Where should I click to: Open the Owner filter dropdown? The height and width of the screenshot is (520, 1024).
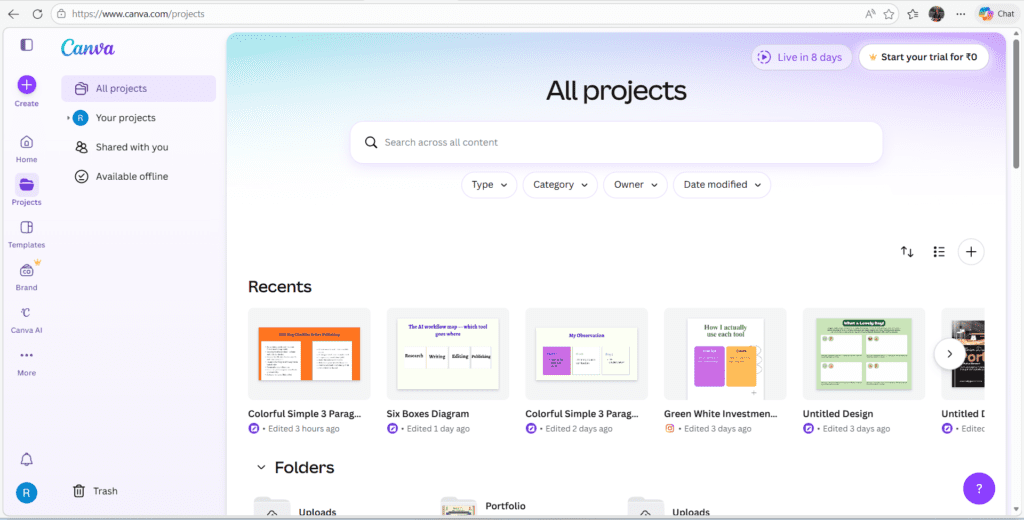coord(635,185)
